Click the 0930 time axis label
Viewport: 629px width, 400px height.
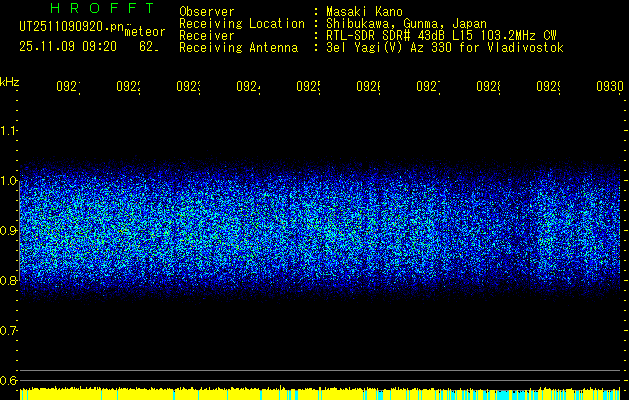610,87
